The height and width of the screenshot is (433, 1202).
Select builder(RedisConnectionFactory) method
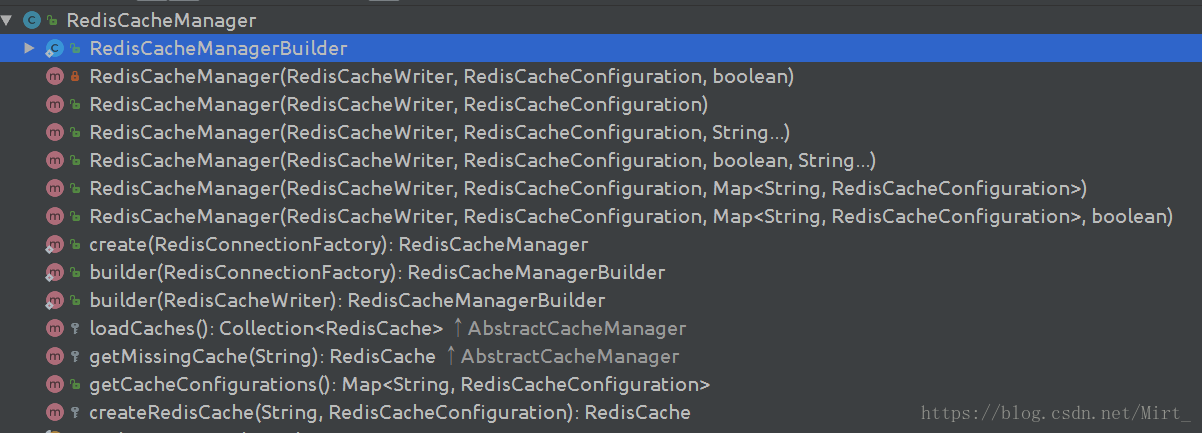point(377,272)
